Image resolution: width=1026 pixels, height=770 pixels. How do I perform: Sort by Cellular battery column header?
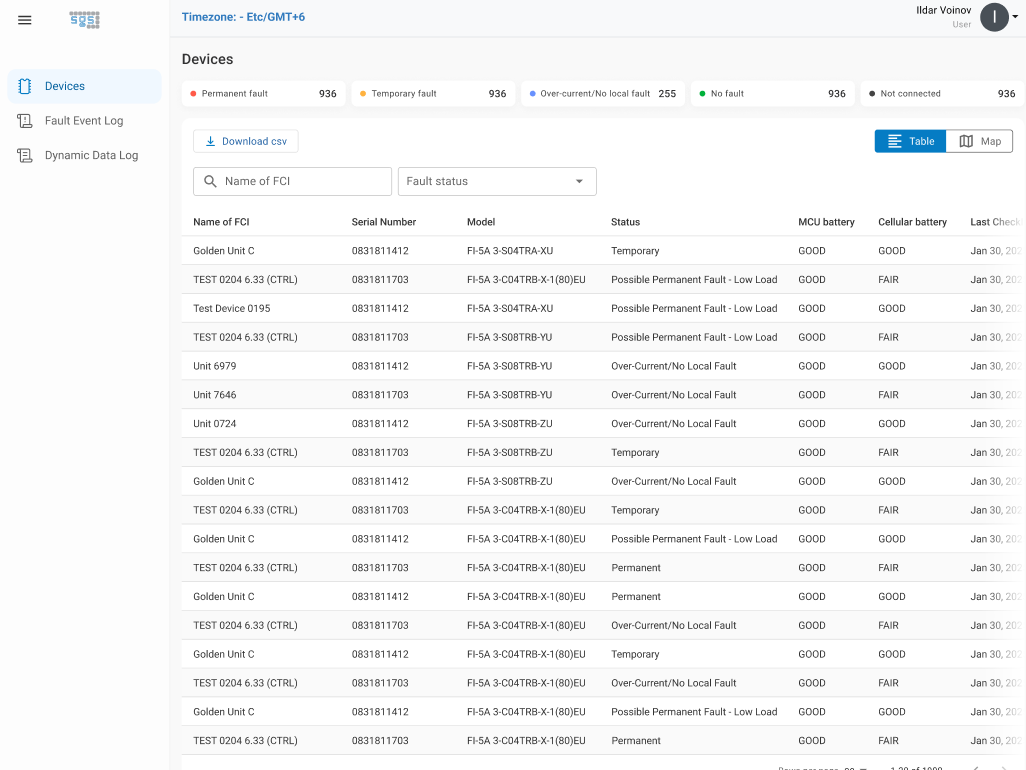pyautogui.click(x=912, y=222)
